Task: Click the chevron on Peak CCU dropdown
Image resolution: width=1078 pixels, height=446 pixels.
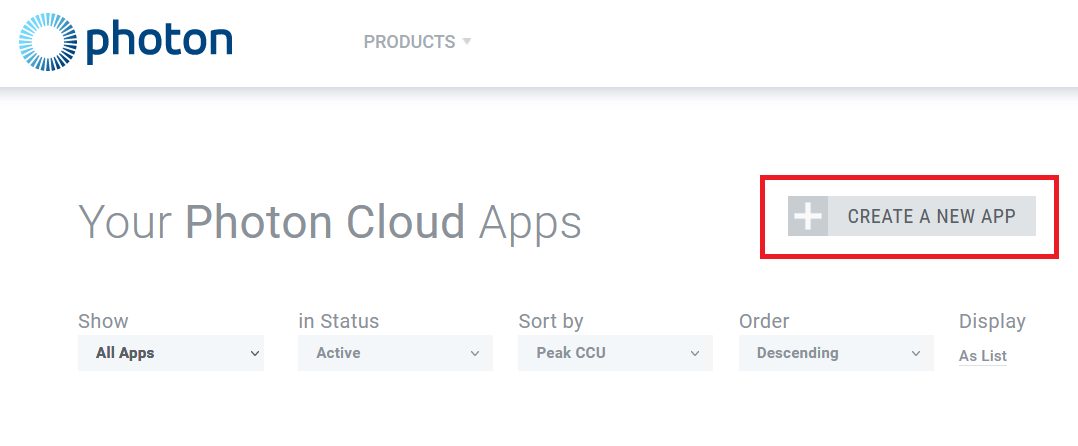Action: point(695,353)
